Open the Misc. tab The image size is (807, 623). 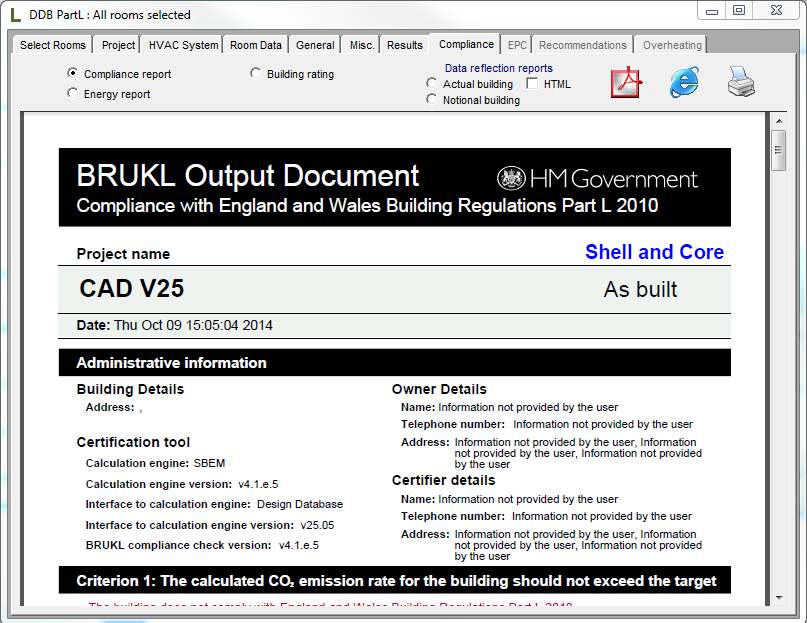[362, 45]
